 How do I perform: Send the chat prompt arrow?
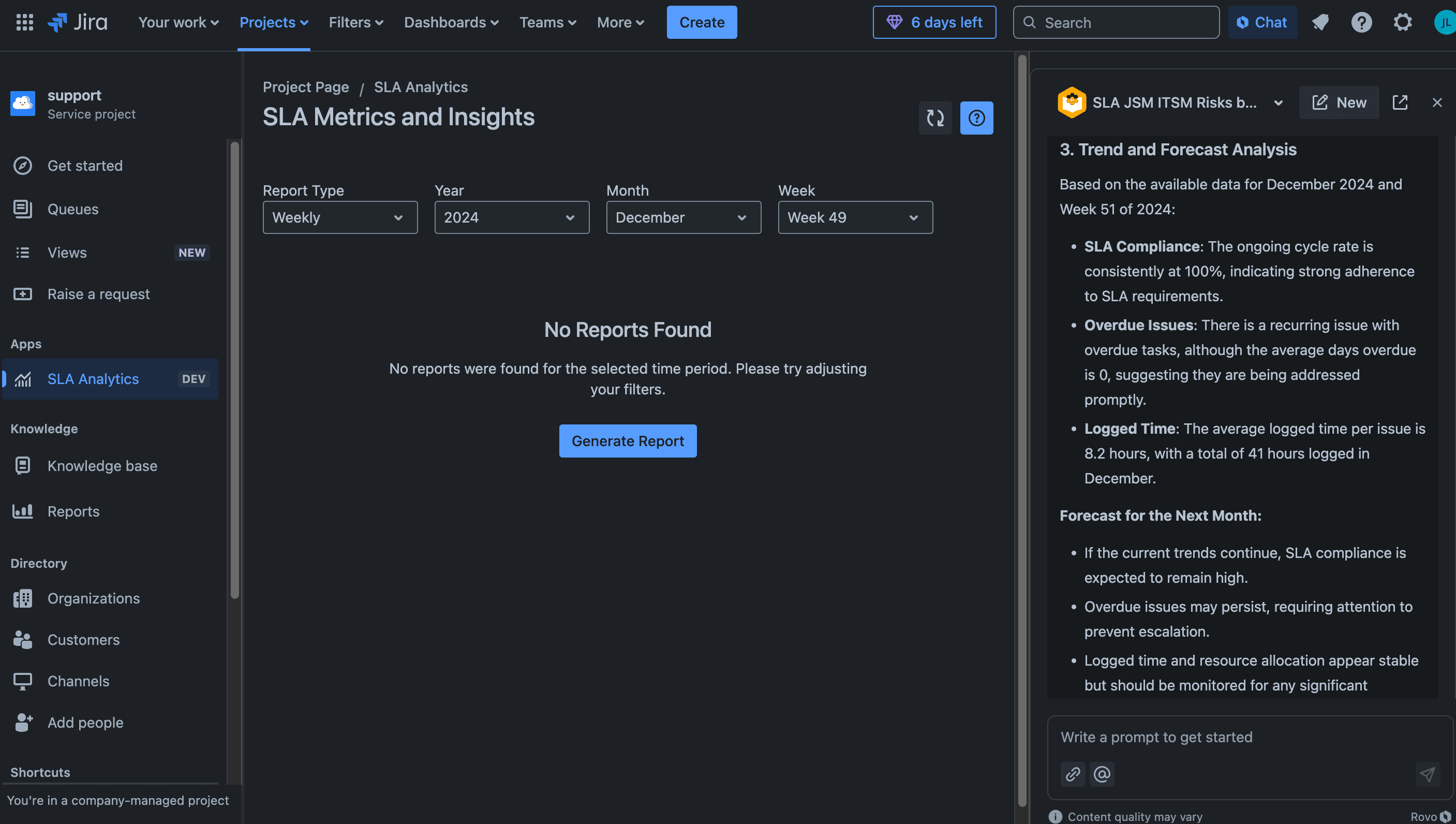tap(1427, 774)
